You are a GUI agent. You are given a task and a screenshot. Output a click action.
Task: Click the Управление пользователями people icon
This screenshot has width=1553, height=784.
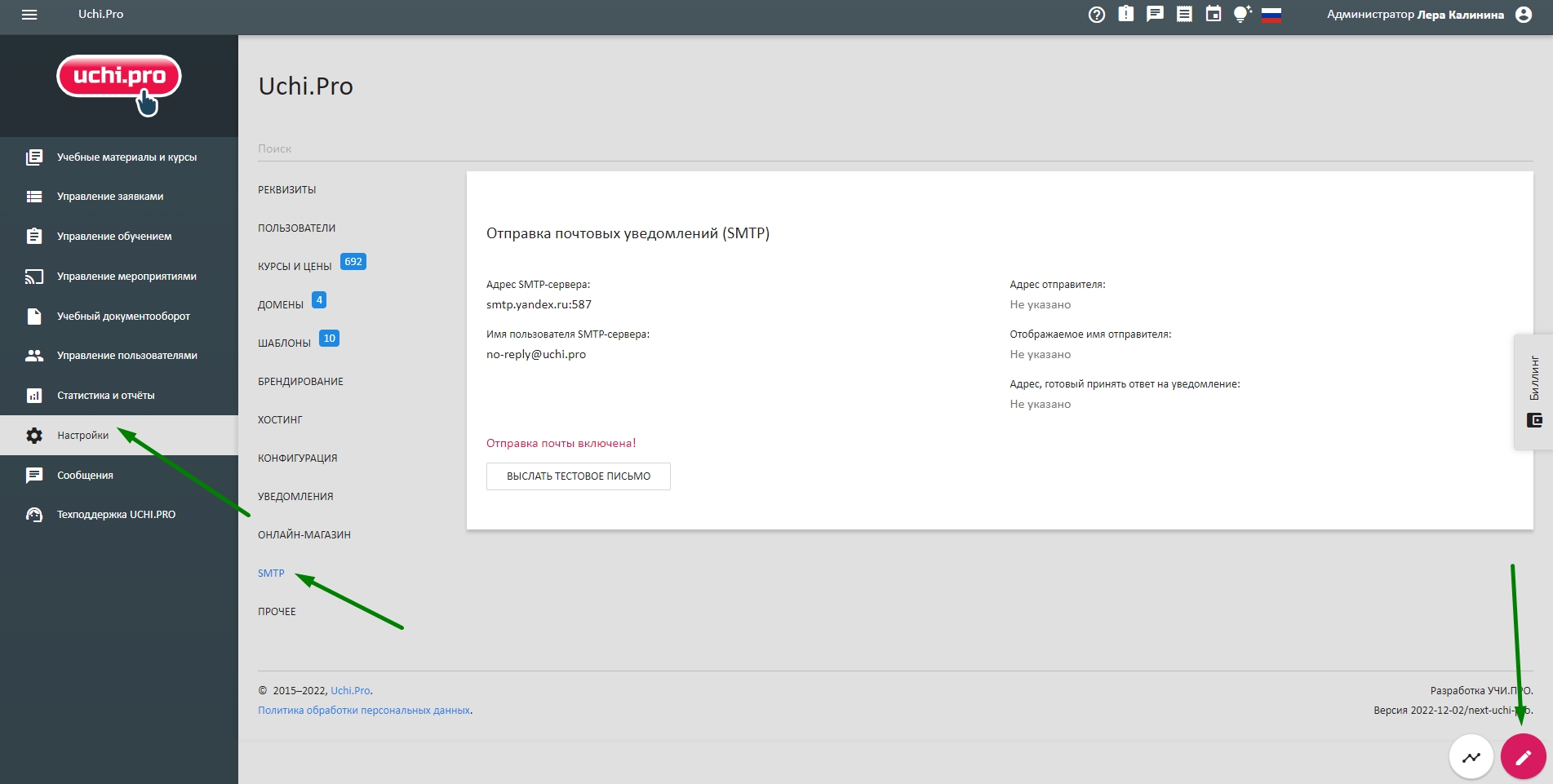[x=34, y=356]
